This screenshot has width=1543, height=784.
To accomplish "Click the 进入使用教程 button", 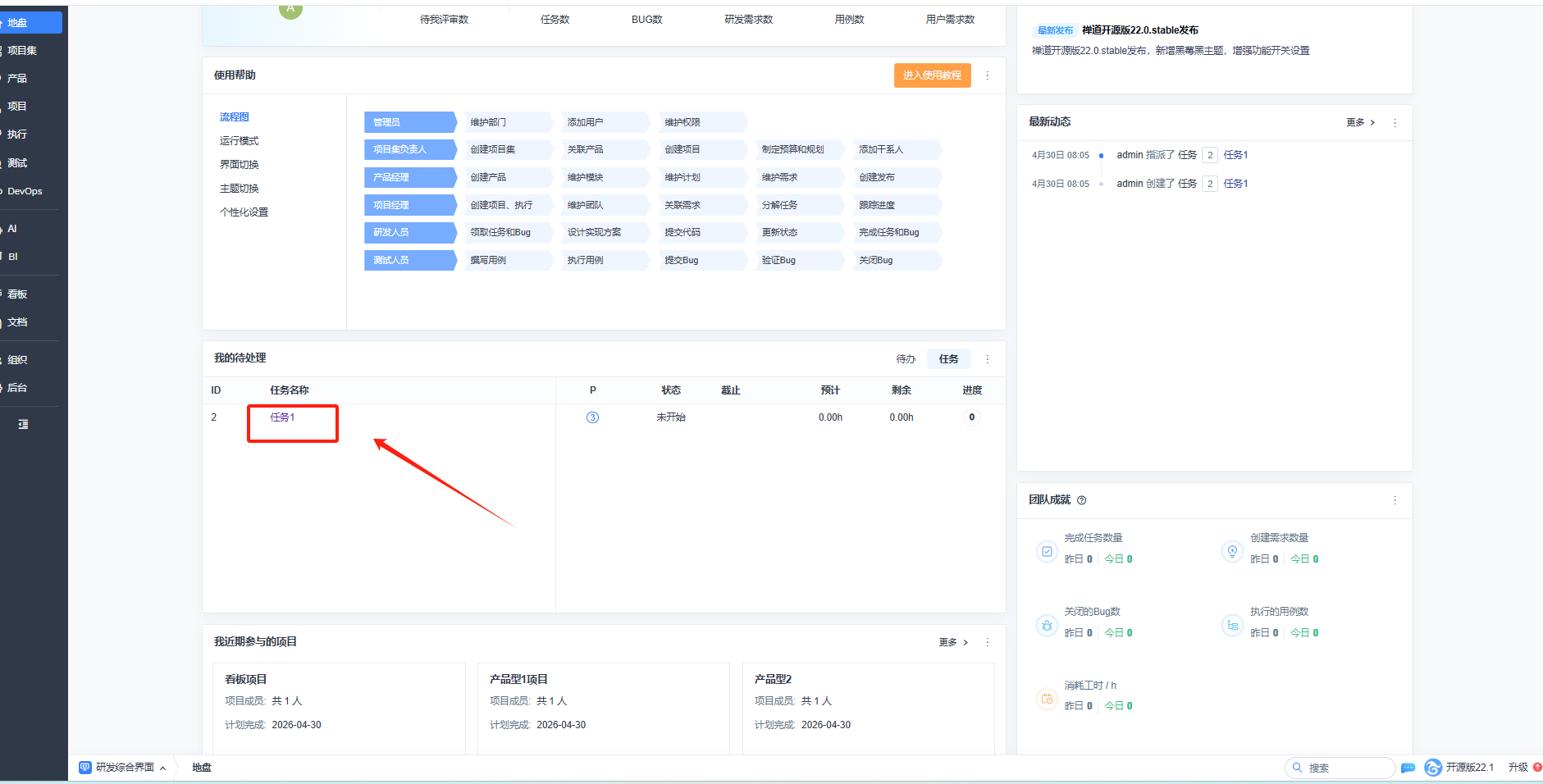I will point(933,75).
